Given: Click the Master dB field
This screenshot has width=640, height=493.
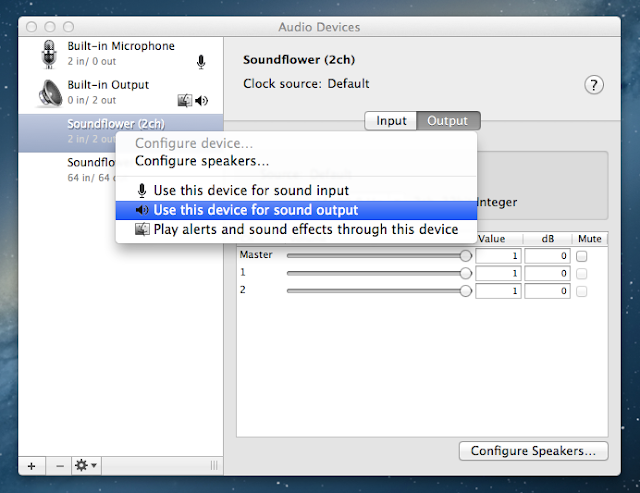Looking at the screenshot, I should pos(547,256).
